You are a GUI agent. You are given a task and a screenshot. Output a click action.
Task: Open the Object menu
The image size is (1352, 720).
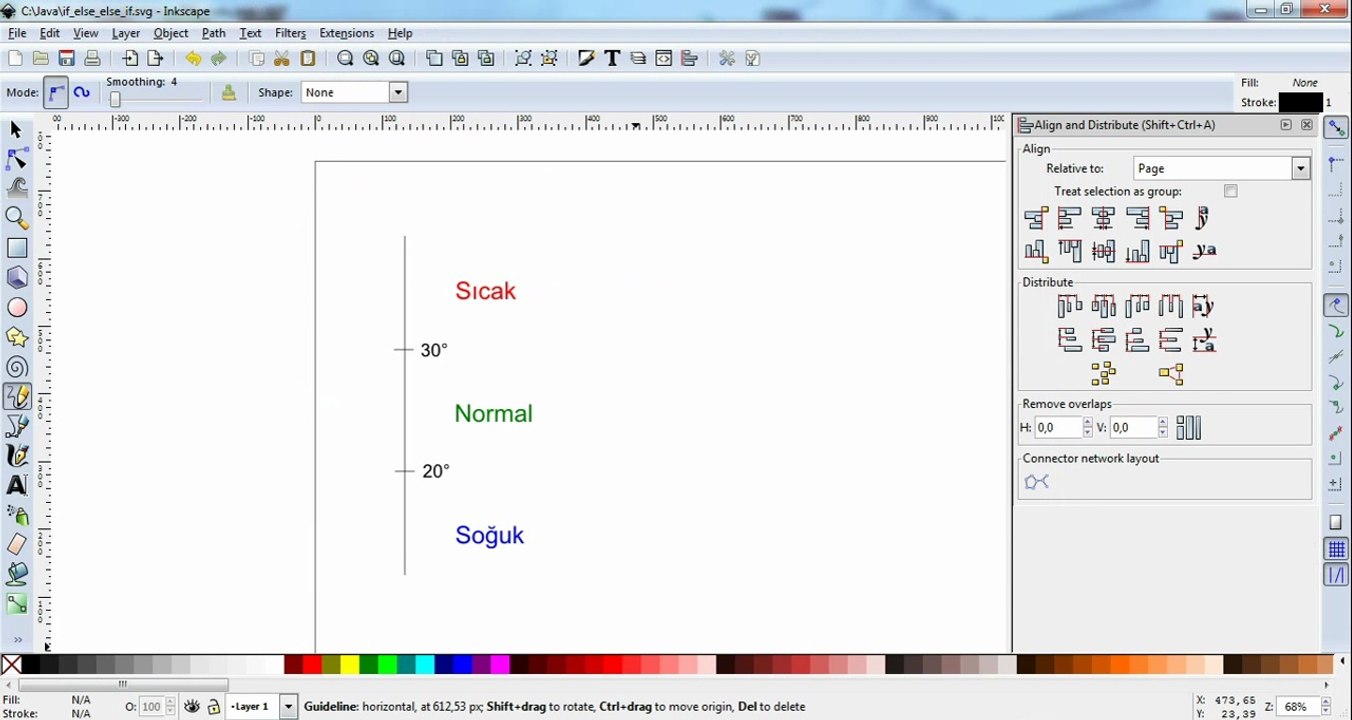click(171, 33)
